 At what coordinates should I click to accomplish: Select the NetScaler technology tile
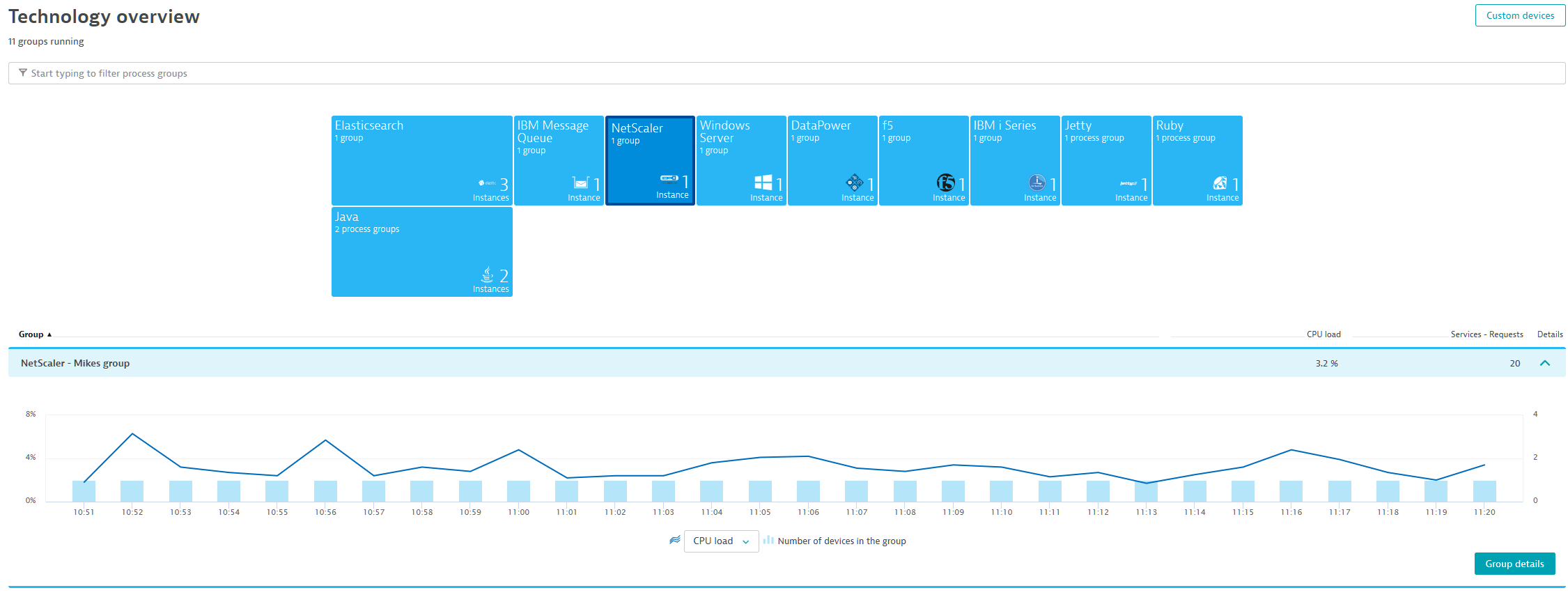(x=651, y=160)
